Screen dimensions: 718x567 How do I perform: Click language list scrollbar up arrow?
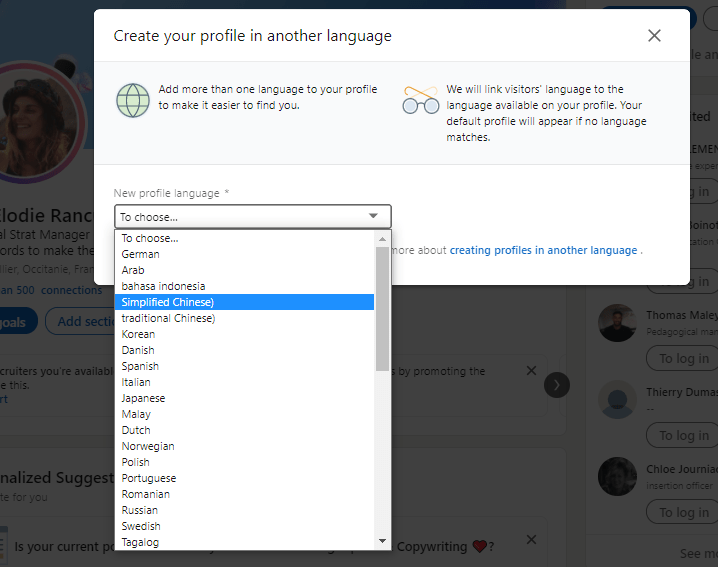pos(382,239)
